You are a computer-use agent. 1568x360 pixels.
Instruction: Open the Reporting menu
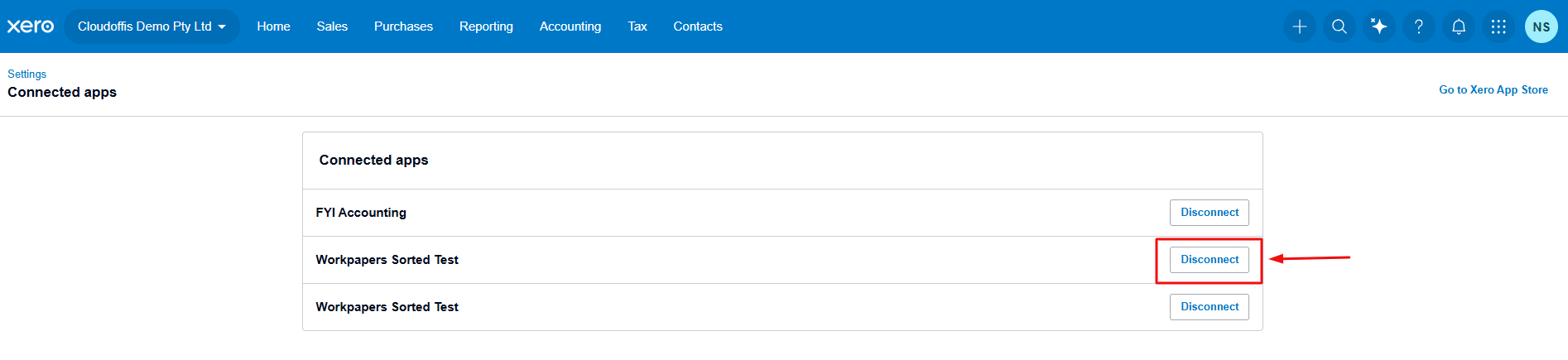(486, 26)
